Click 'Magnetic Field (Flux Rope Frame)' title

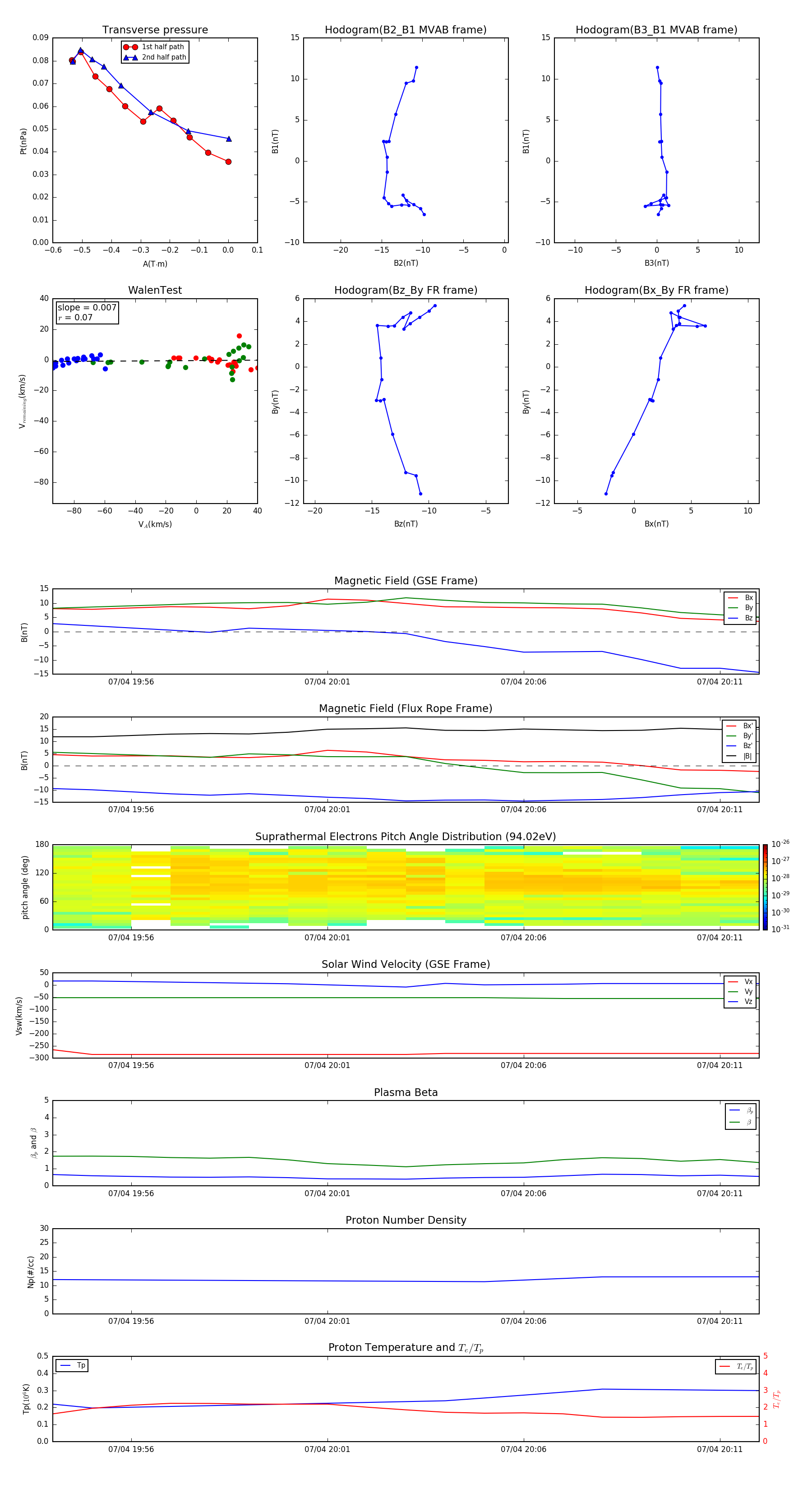coord(406,709)
